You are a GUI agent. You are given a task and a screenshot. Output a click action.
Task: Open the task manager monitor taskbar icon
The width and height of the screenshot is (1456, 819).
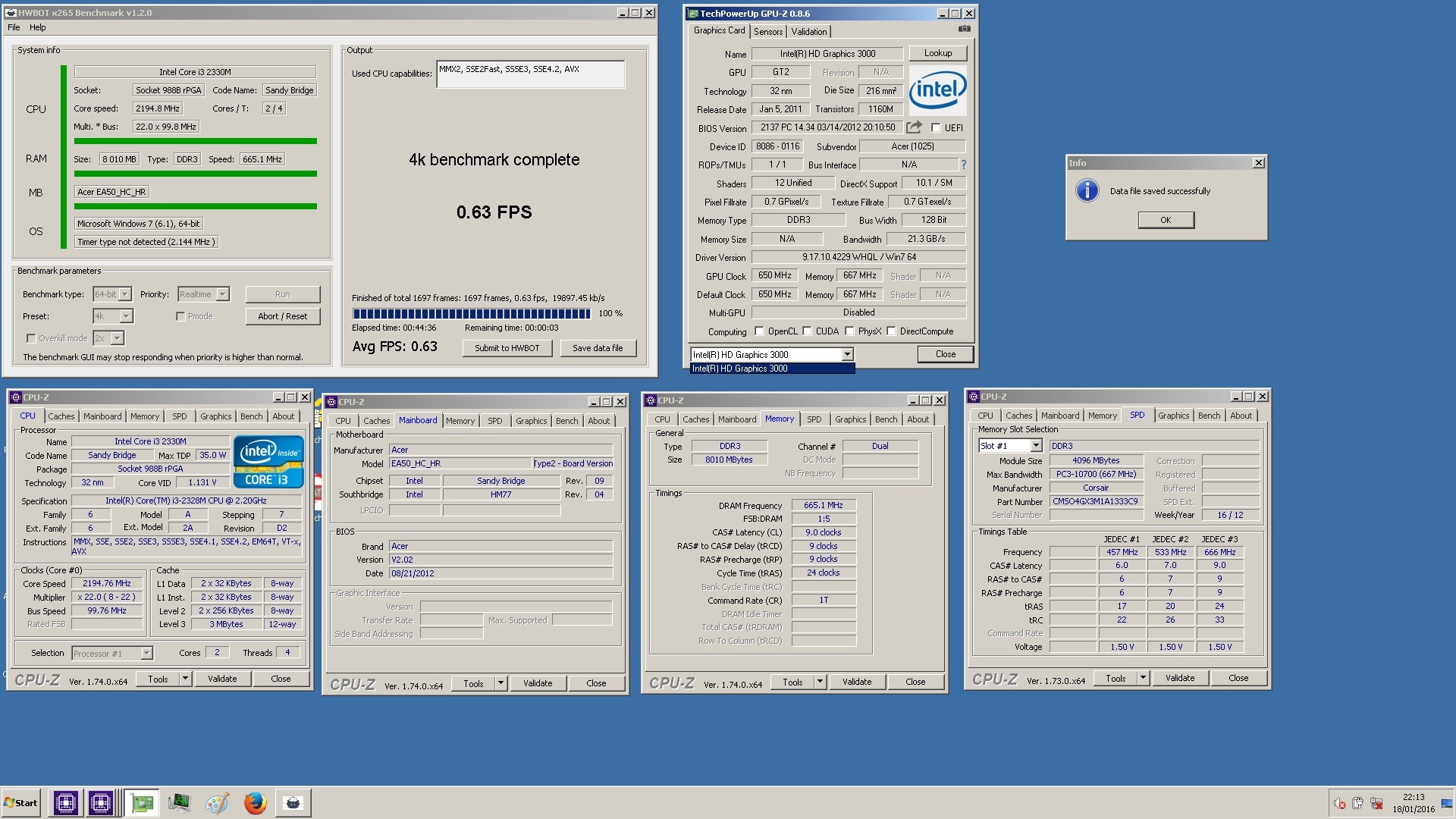tap(179, 802)
